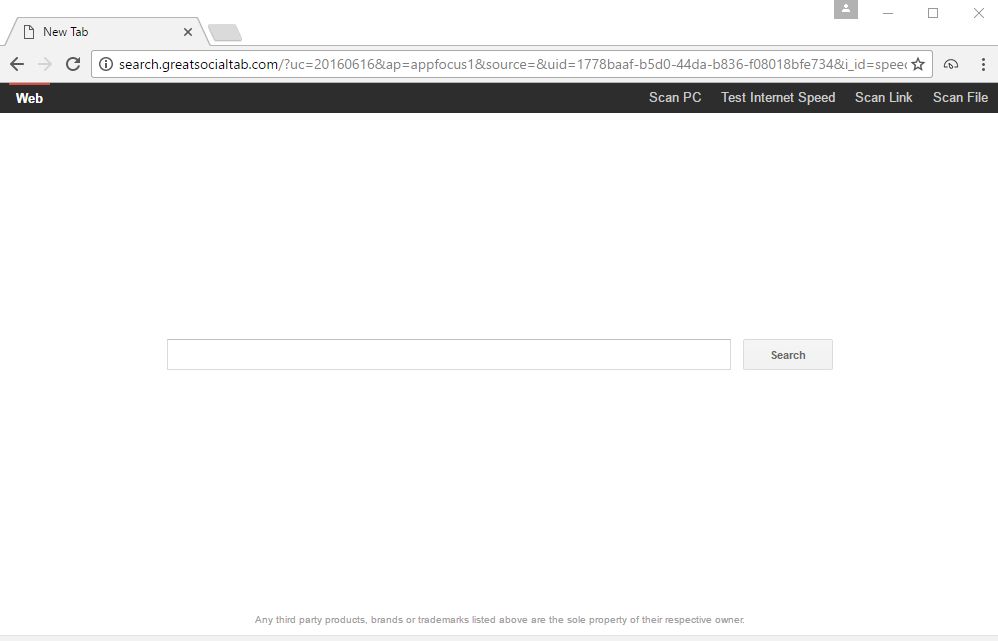Reload the current page
This screenshot has height=641, width=998.
coord(72,63)
